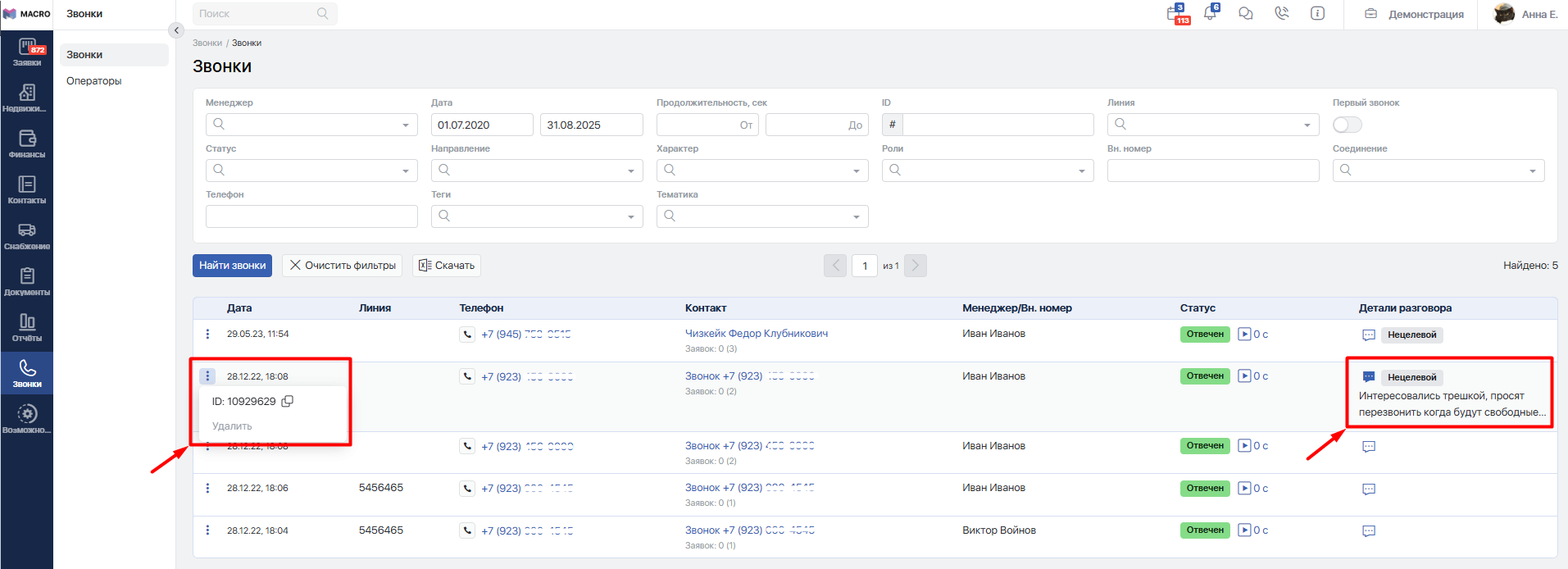Image resolution: width=1568 pixels, height=569 pixels.
Task: Open the notifications bell icon
Action: click(1210, 14)
